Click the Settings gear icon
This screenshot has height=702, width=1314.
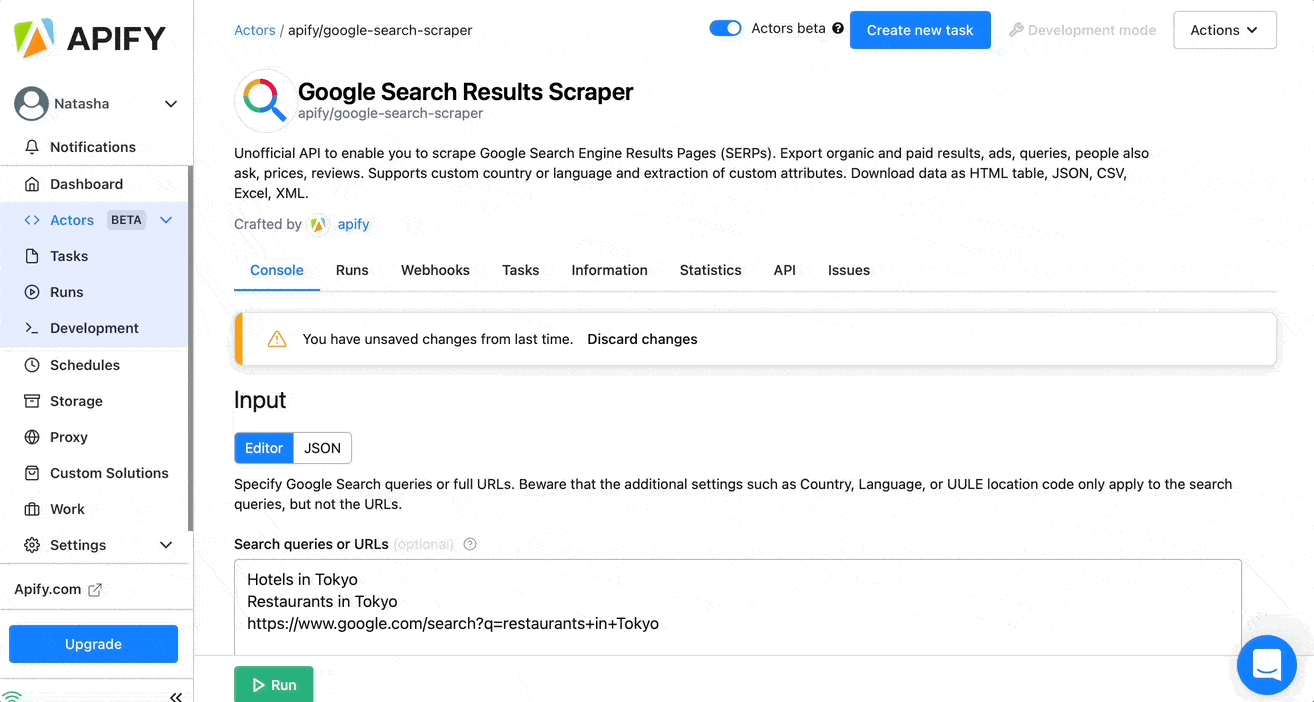point(32,545)
